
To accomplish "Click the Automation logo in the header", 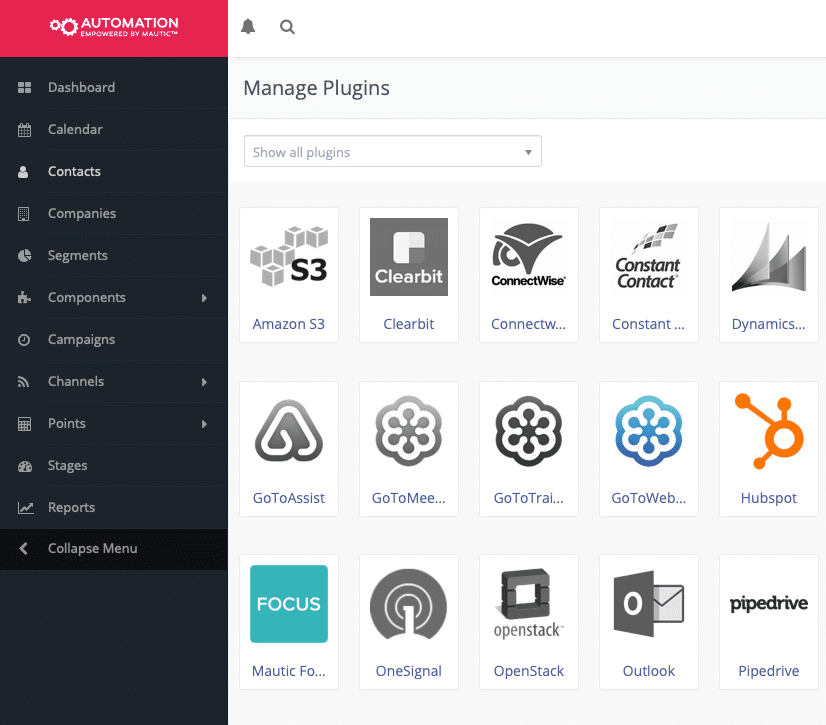I will [114, 27].
